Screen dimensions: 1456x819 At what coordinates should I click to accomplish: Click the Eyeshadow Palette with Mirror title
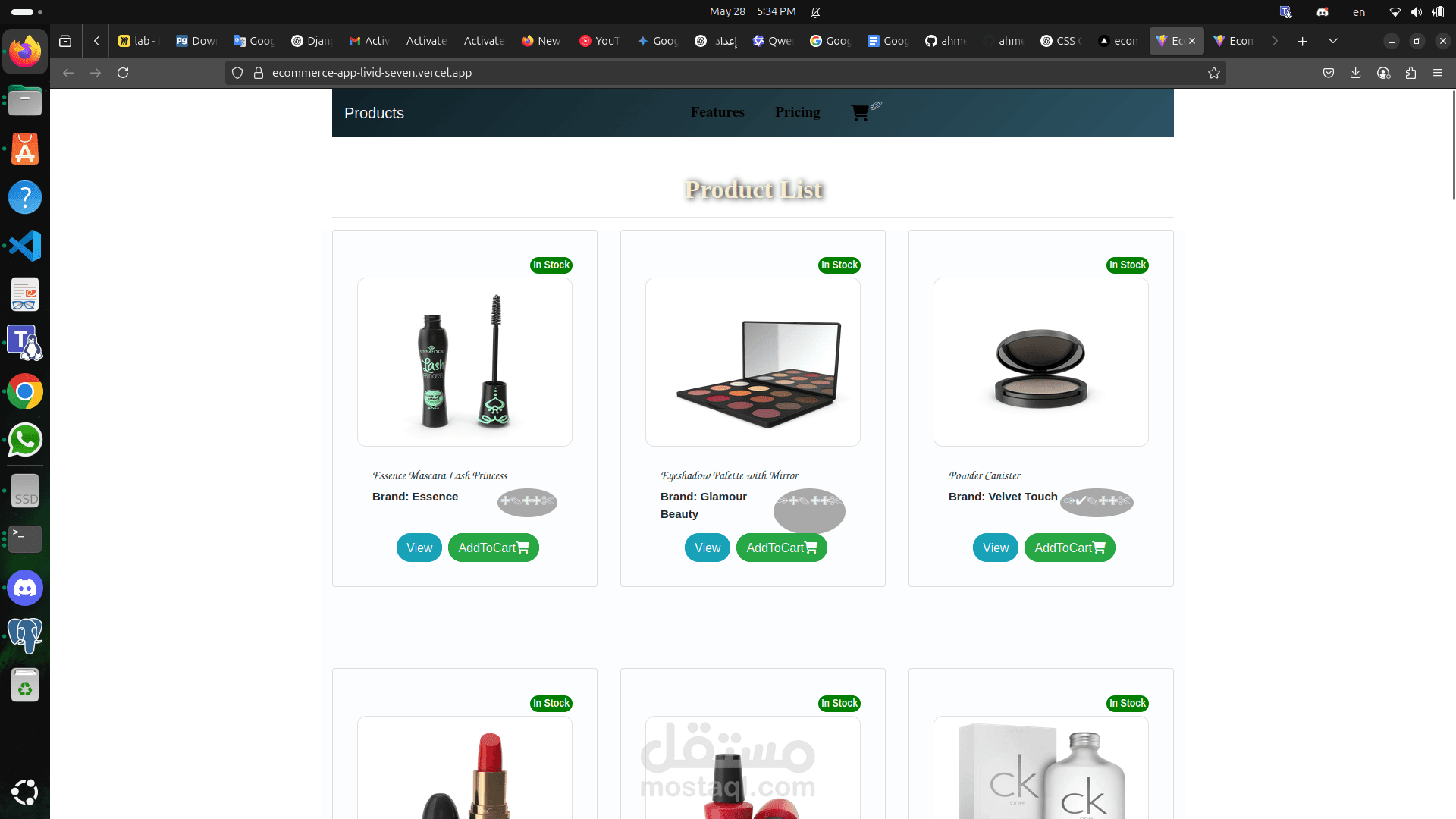[x=730, y=475]
